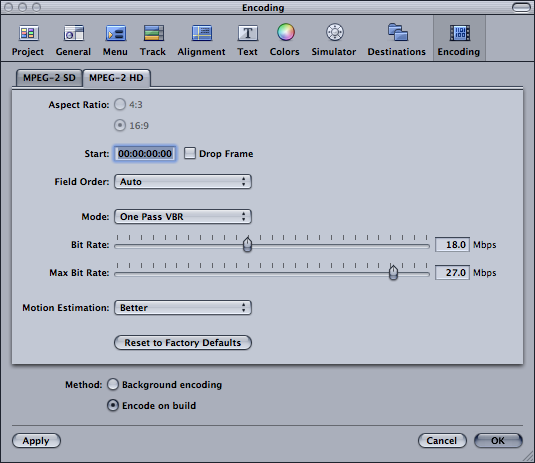Open the General preferences pane
This screenshot has width=535, height=463.
click(x=73, y=40)
